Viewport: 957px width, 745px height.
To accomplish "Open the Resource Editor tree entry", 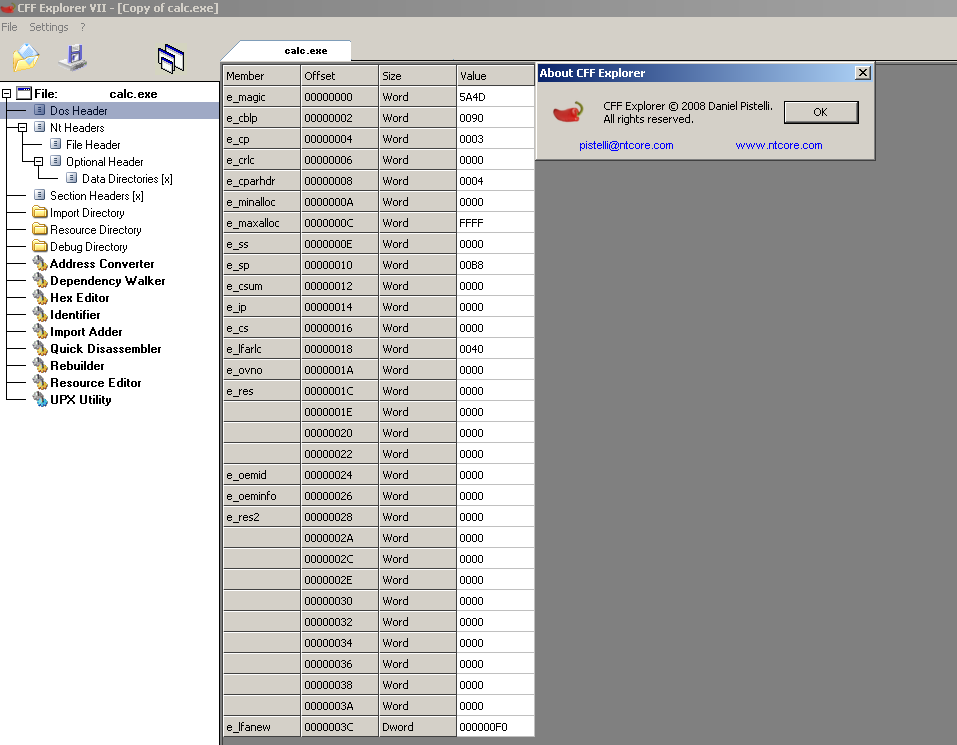I will click(95, 384).
